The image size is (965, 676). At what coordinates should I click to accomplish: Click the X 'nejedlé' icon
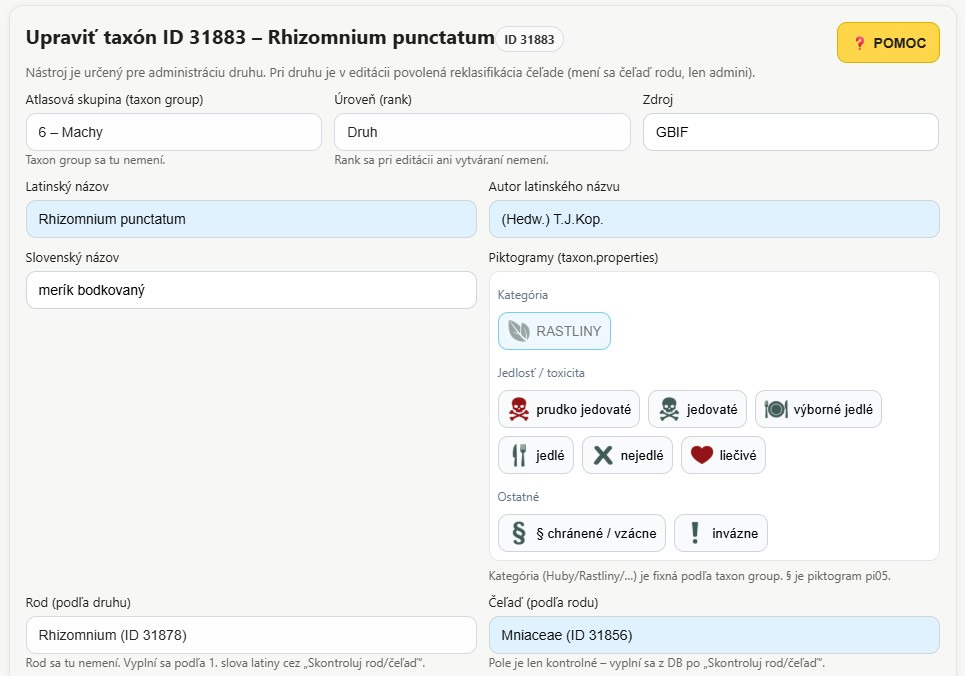(x=602, y=455)
